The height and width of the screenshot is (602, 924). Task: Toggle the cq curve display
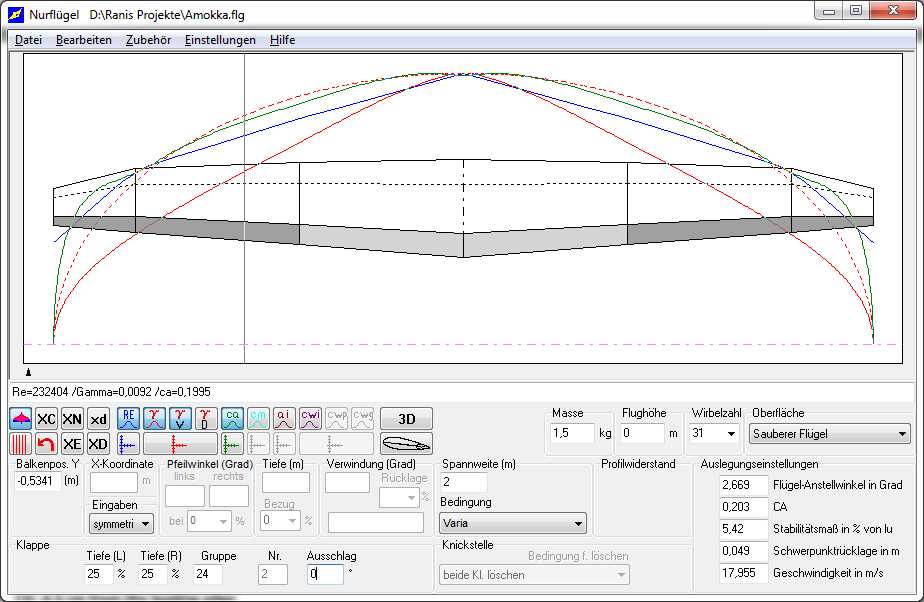click(232, 419)
